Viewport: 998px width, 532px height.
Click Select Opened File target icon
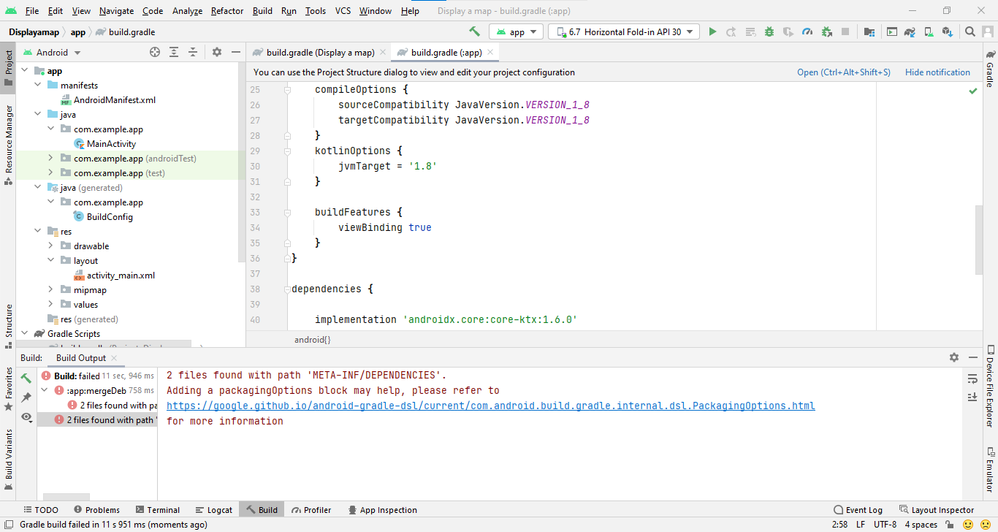[x=154, y=52]
